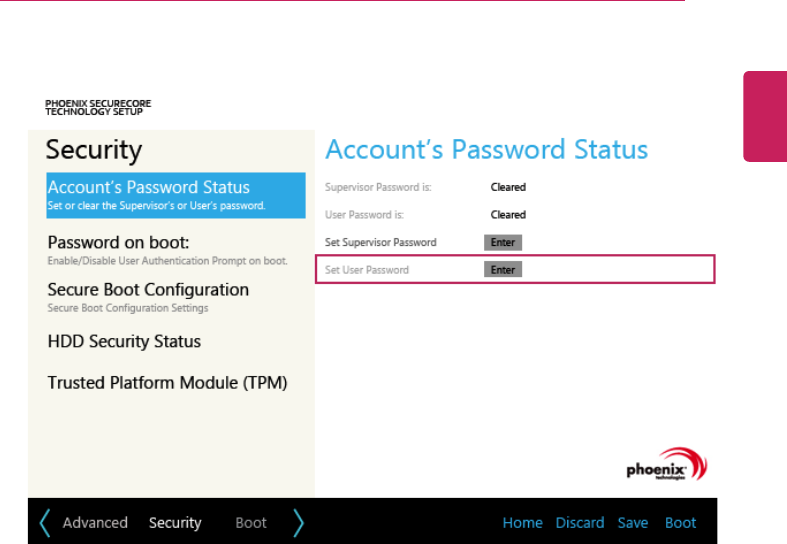Open the greyed Boot tab beside Security
This screenshot has width=787, height=544.
click(251, 522)
